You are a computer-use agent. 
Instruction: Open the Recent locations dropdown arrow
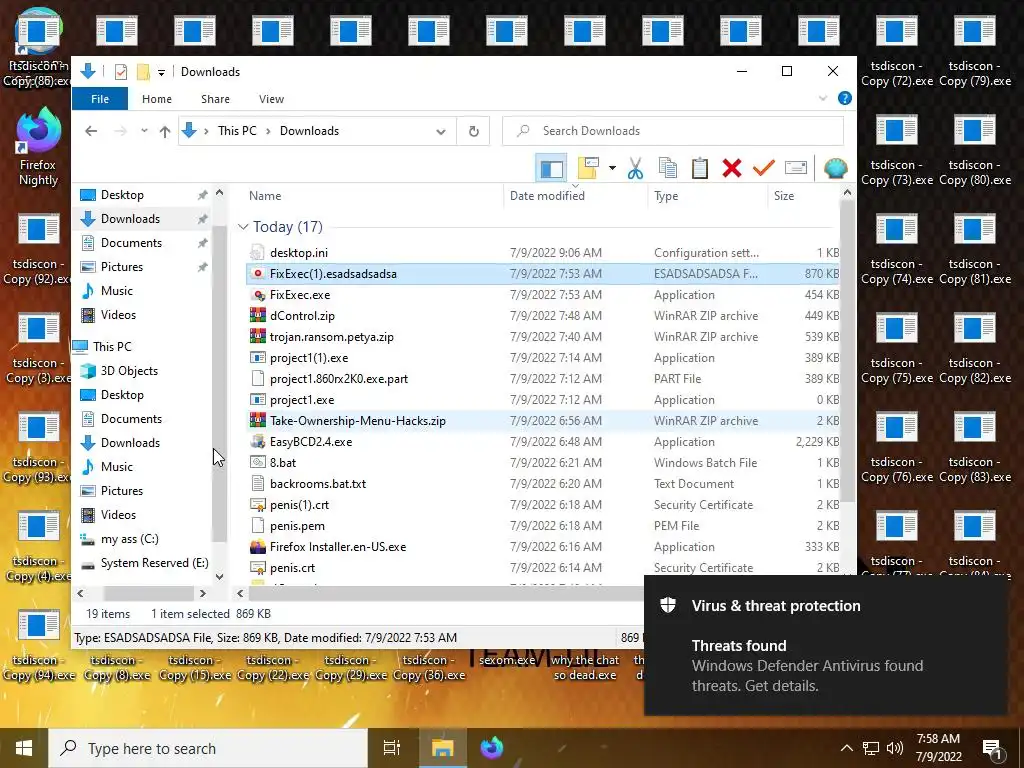coord(144,131)
